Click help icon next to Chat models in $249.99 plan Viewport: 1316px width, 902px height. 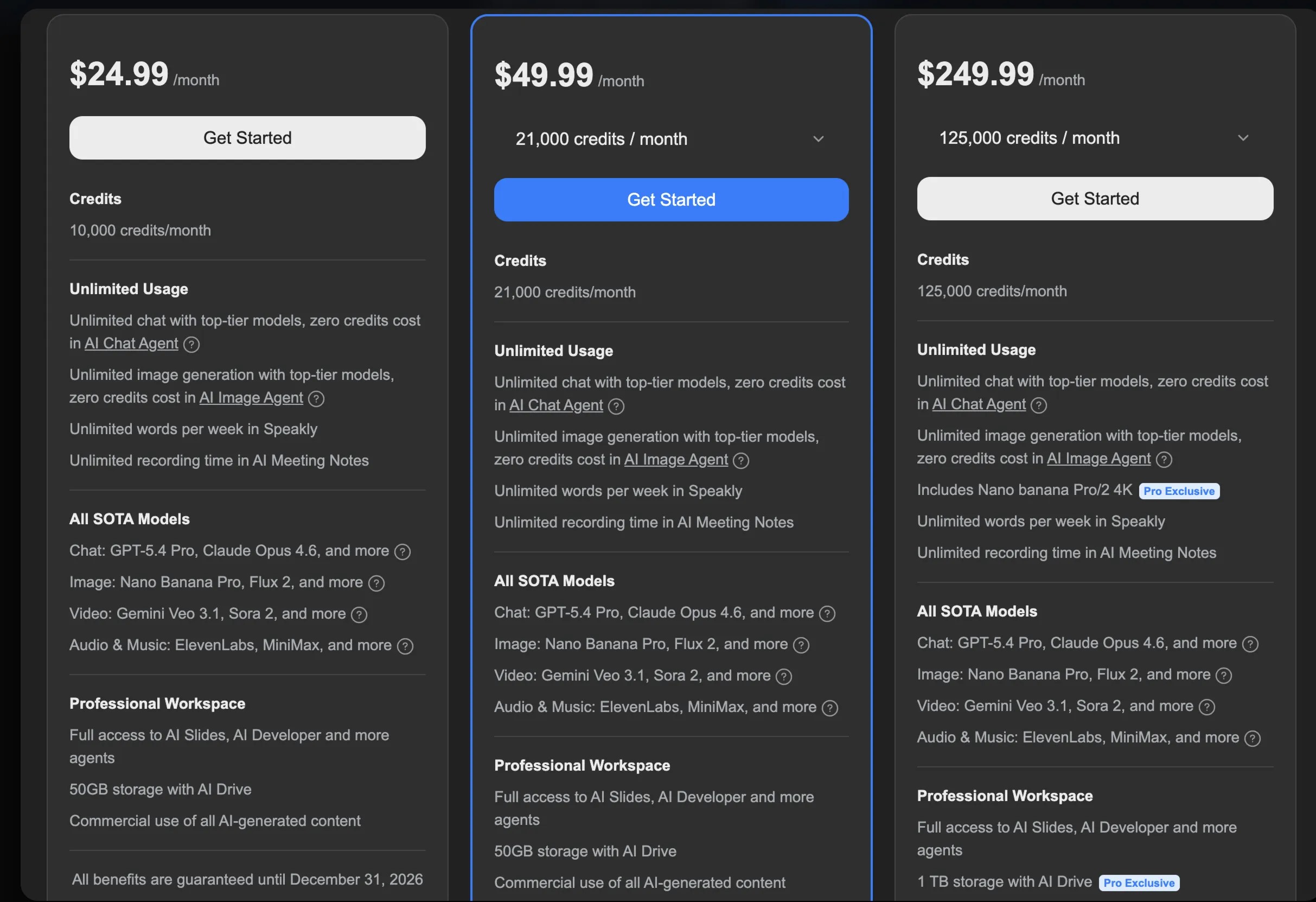pos(1250,644)
